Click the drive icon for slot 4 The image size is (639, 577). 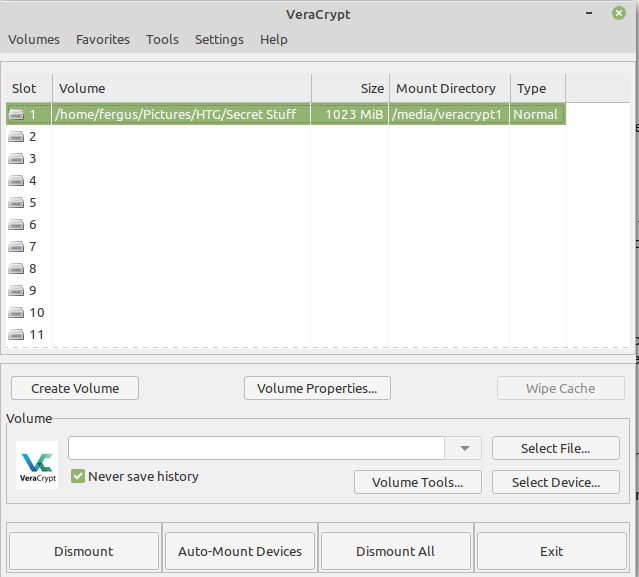click(17, 181)
